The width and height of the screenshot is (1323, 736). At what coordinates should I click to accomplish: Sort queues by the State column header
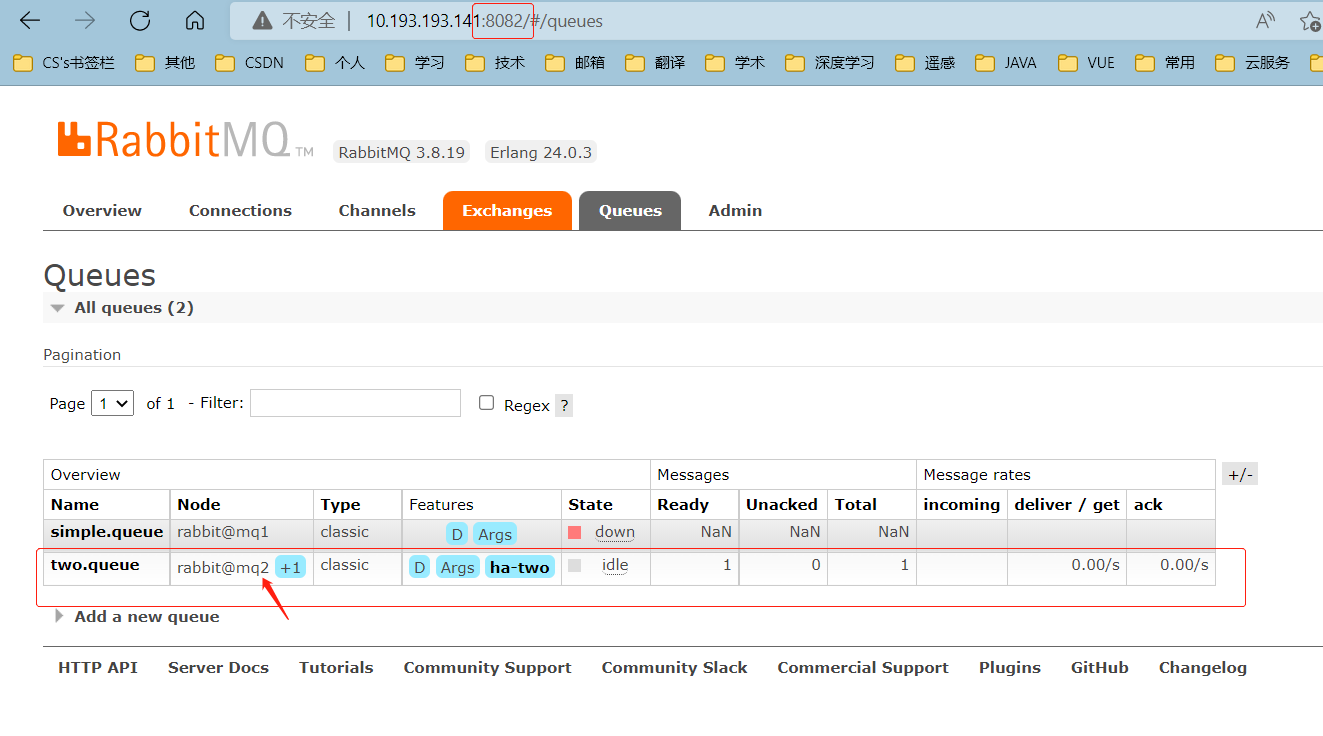[x=590, y=505]
